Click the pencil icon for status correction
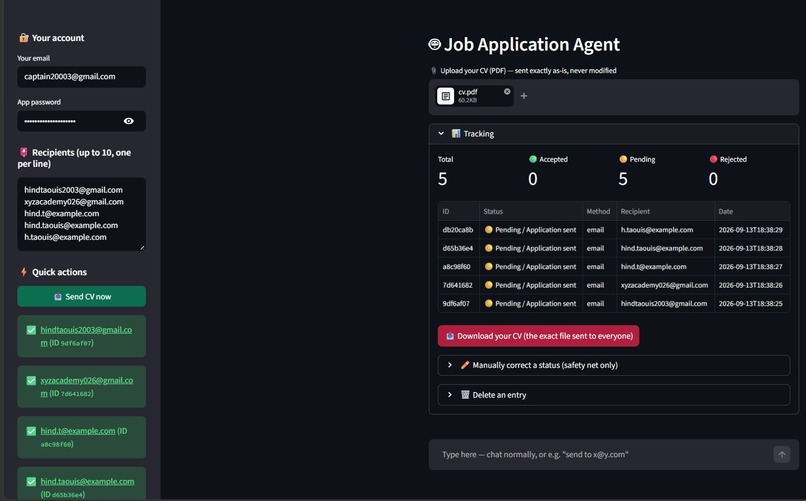Screen dimensions: 806x501 tap(465, 365)
